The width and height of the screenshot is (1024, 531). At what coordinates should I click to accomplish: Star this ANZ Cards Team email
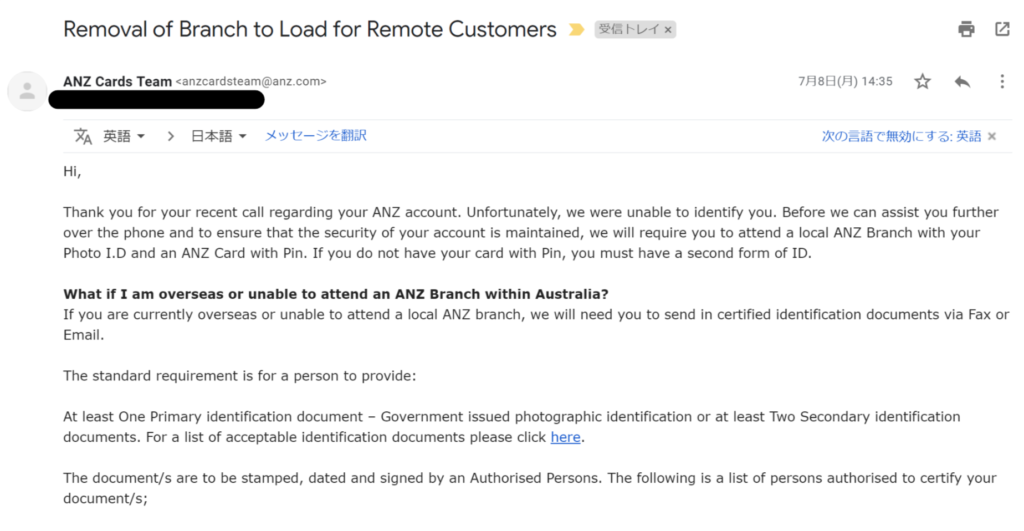pos(922,82)
